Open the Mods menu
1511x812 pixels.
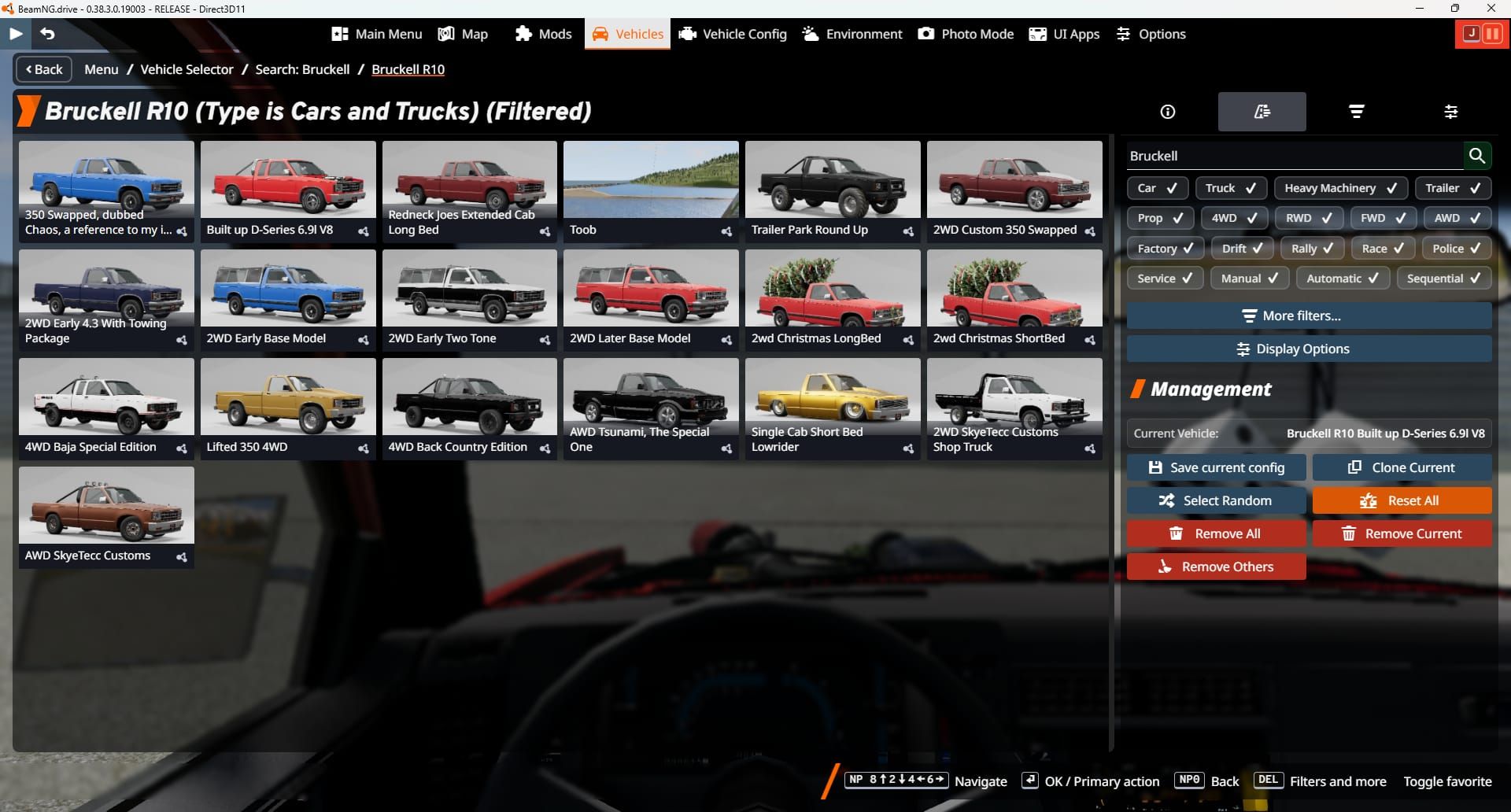tap(543, 34)
